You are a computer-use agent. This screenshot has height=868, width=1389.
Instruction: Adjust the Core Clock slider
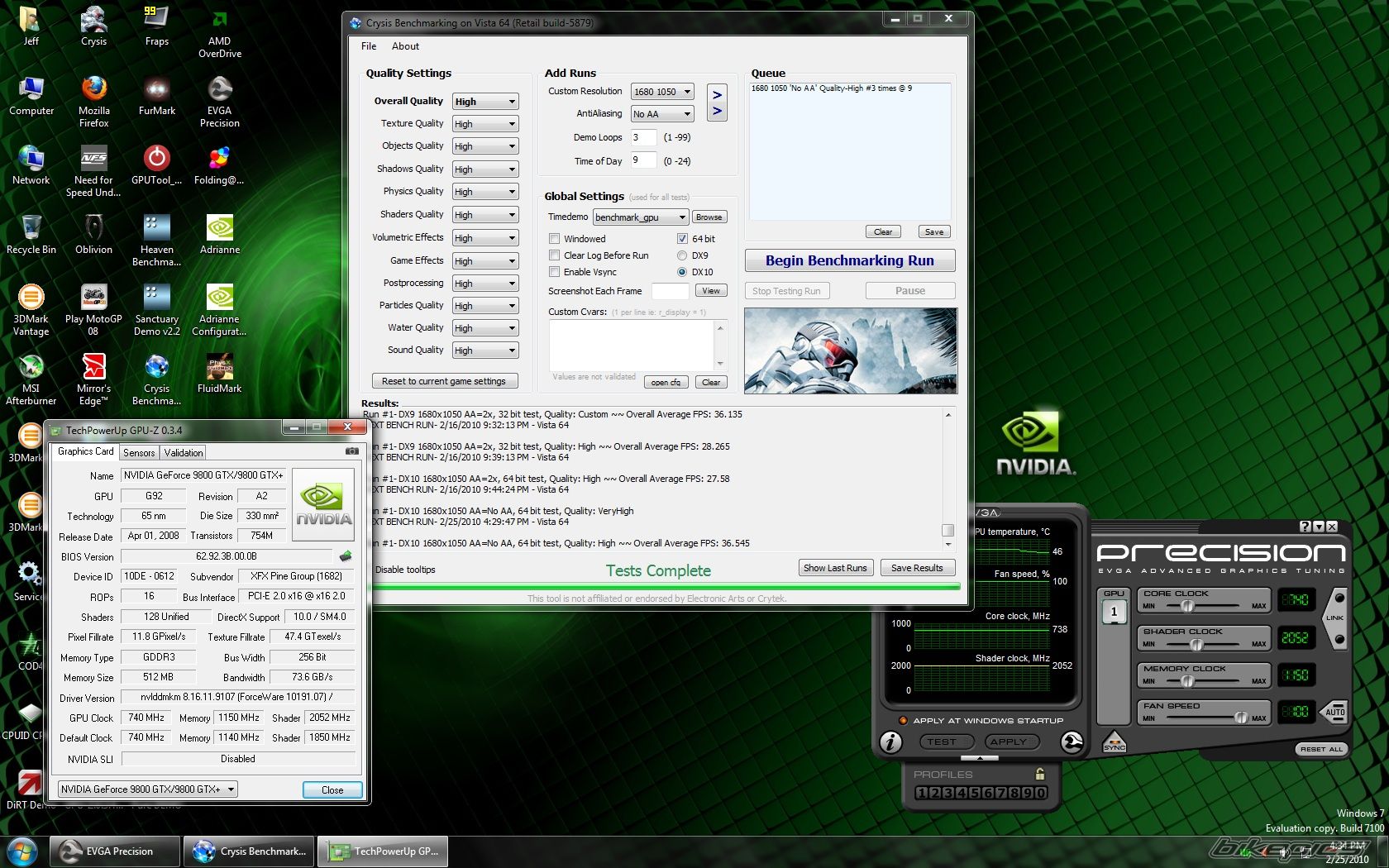[1187, 606]
